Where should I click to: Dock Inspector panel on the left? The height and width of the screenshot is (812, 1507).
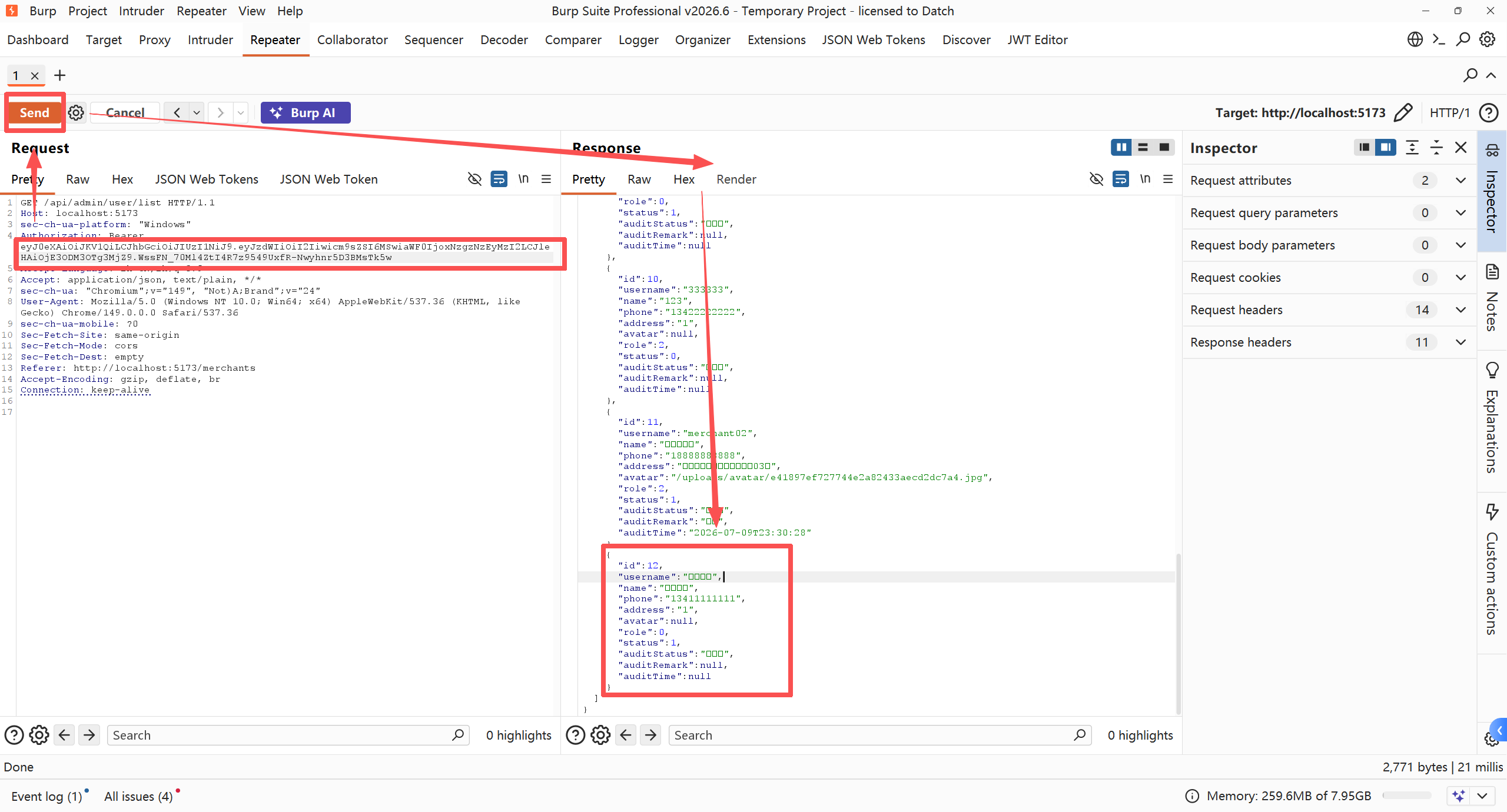coord(1364,147)
